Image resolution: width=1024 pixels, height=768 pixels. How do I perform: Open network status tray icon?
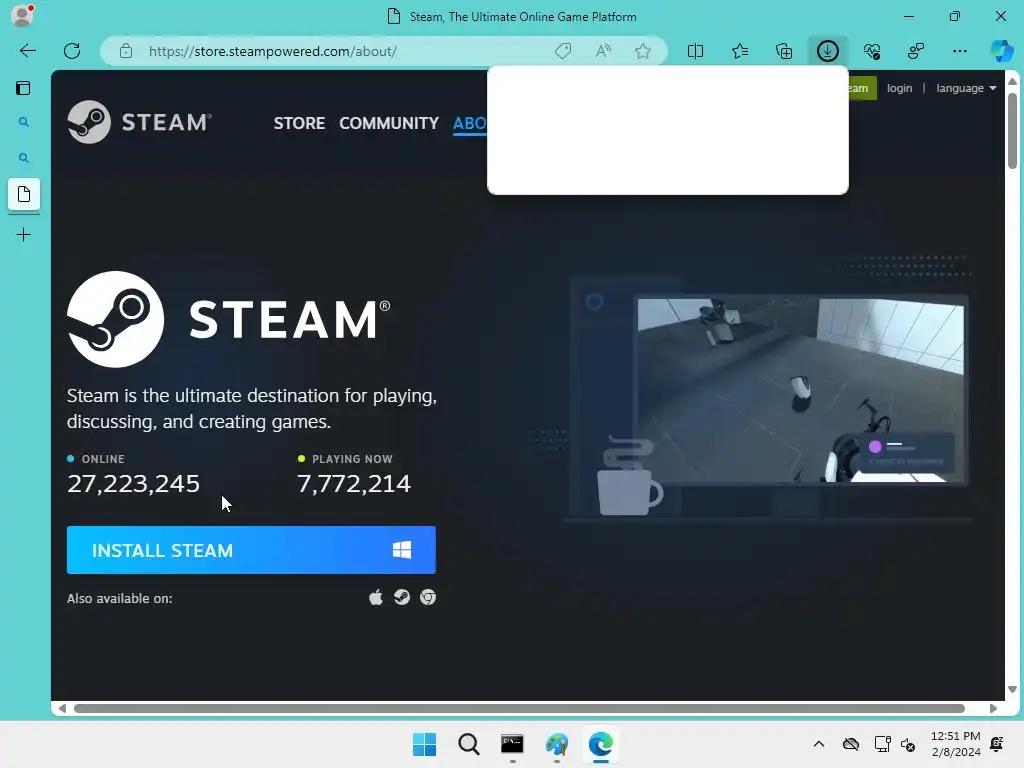[882, 744]
